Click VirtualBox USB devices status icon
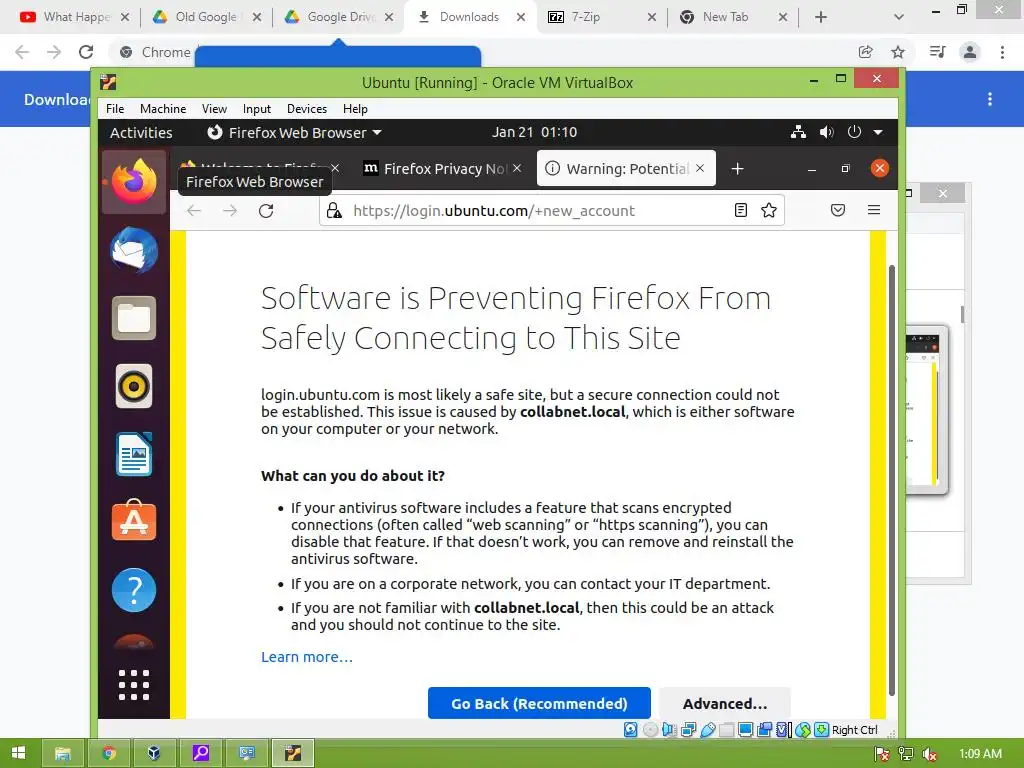This screenshot has width=1024, height=768. pyautogui.click(x=707, y=729)
